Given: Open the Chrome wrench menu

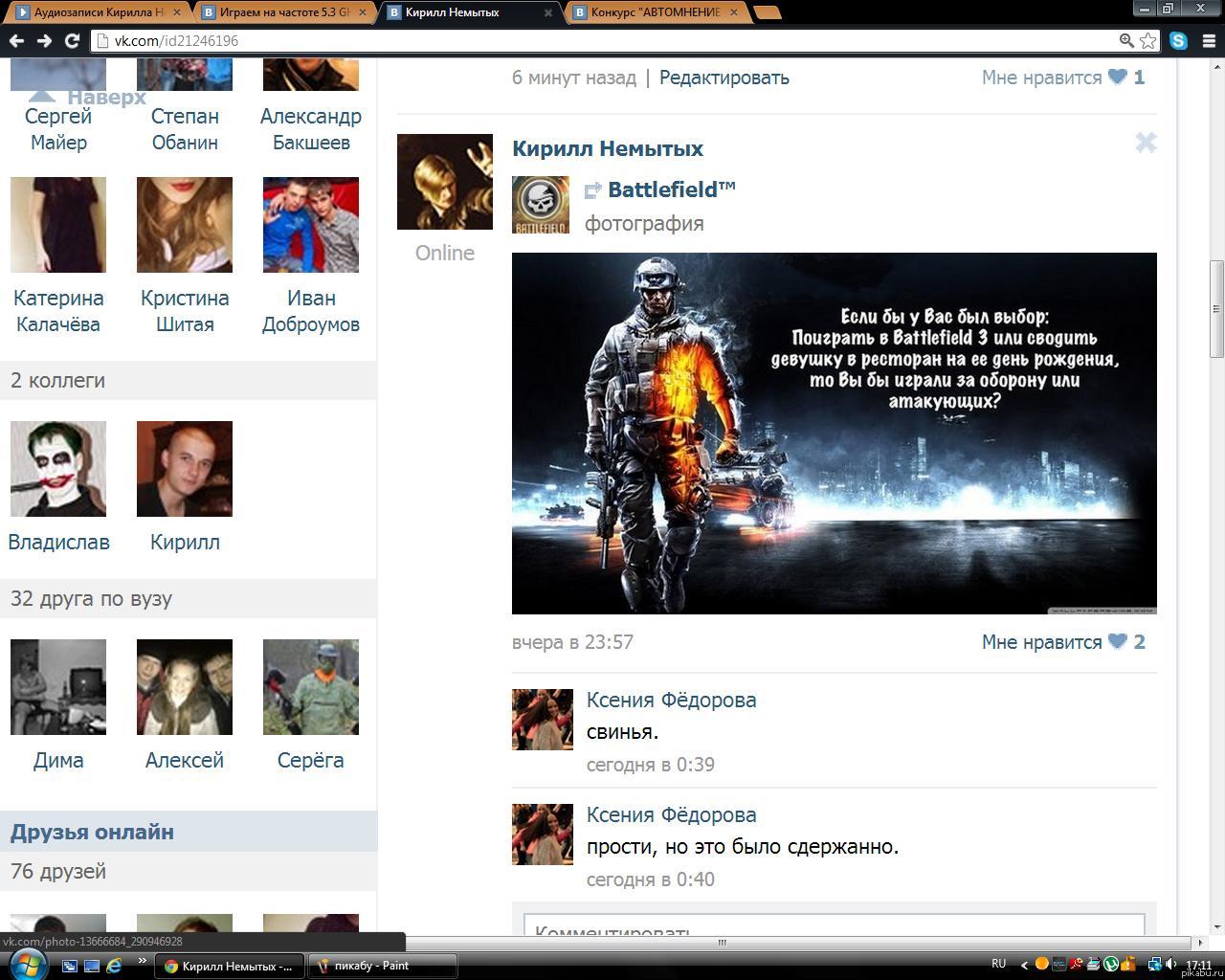Looking at the screenshot, I should coord(1206,41).
